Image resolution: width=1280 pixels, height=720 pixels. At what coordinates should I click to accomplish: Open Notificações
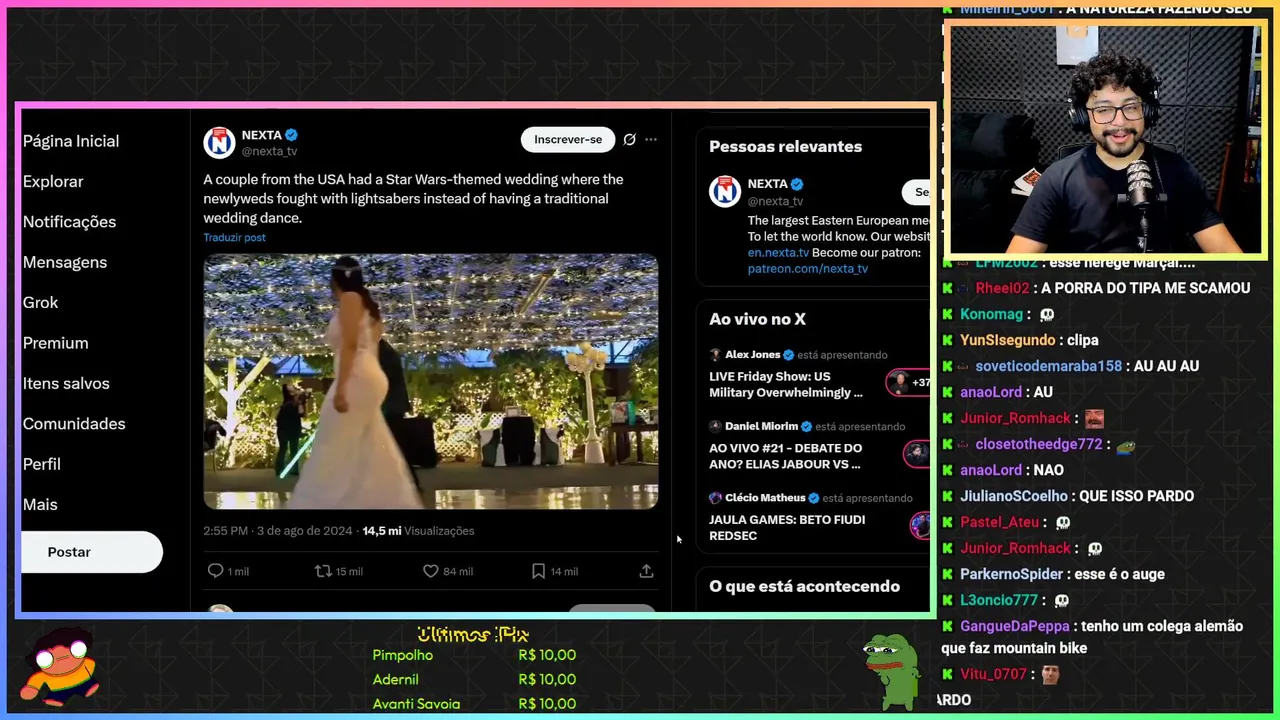(x=69, y=222)
